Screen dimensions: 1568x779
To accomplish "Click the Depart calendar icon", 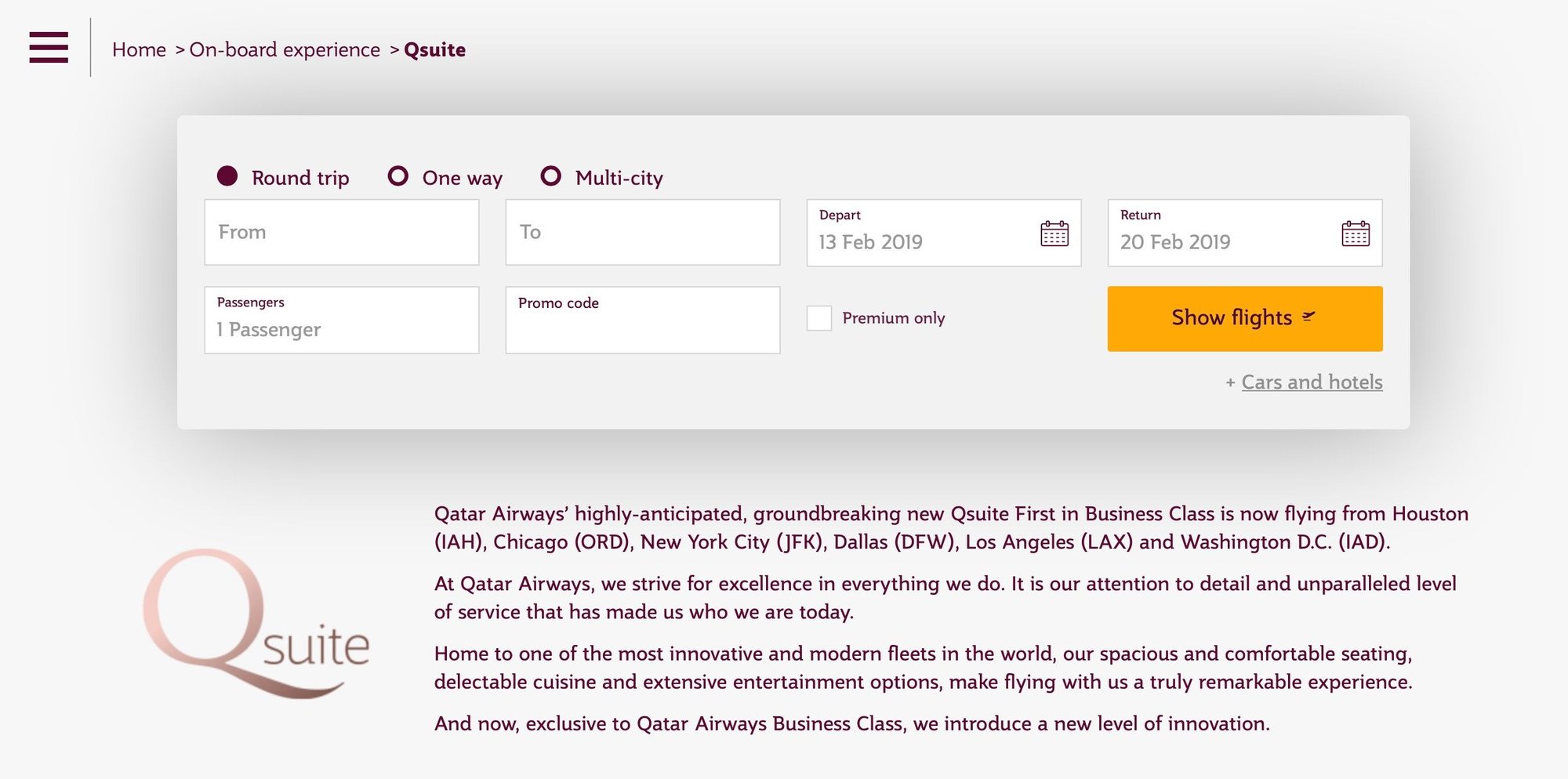I will (1054, 234).
